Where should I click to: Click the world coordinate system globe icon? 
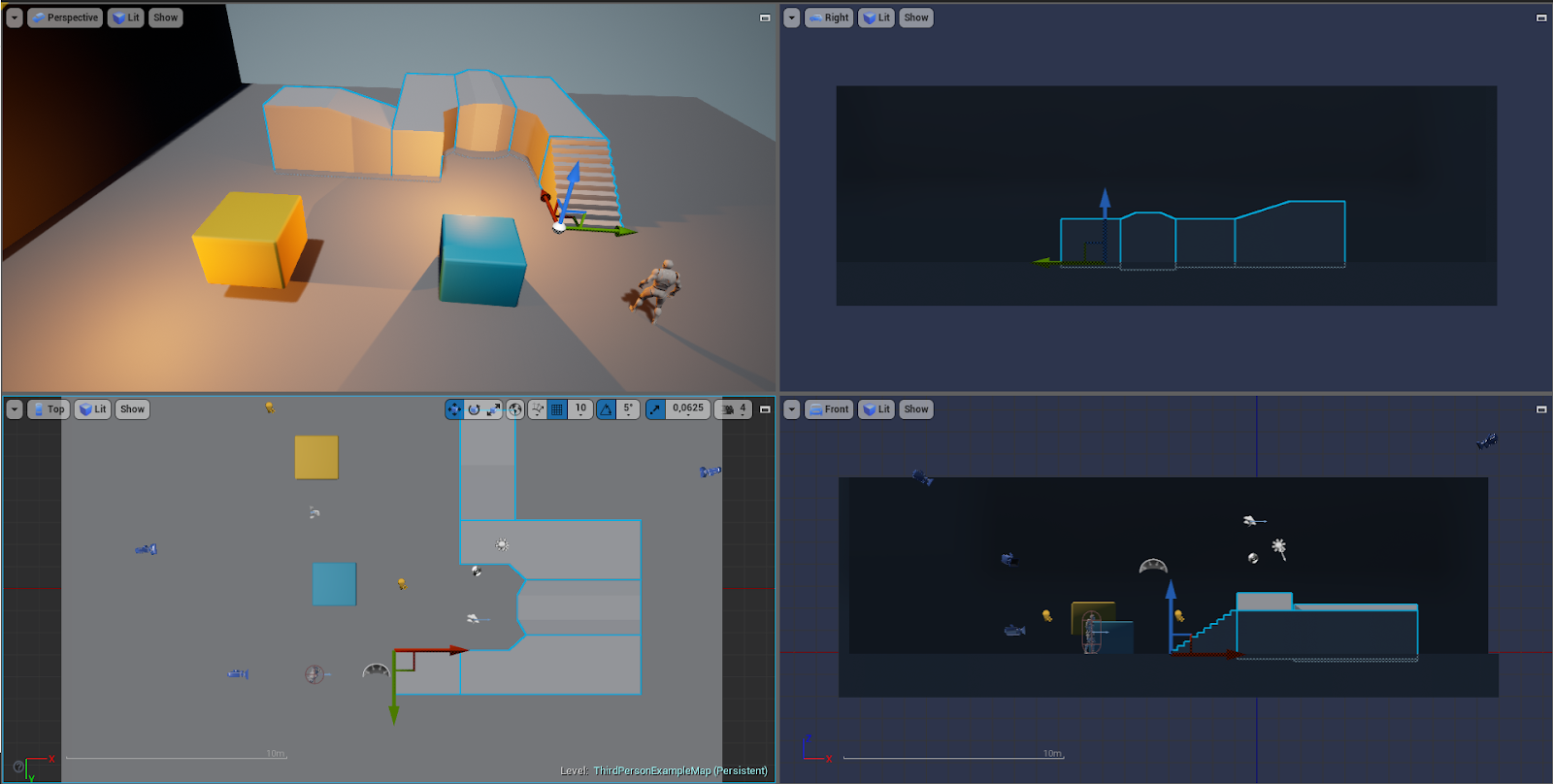coord(515,409)
